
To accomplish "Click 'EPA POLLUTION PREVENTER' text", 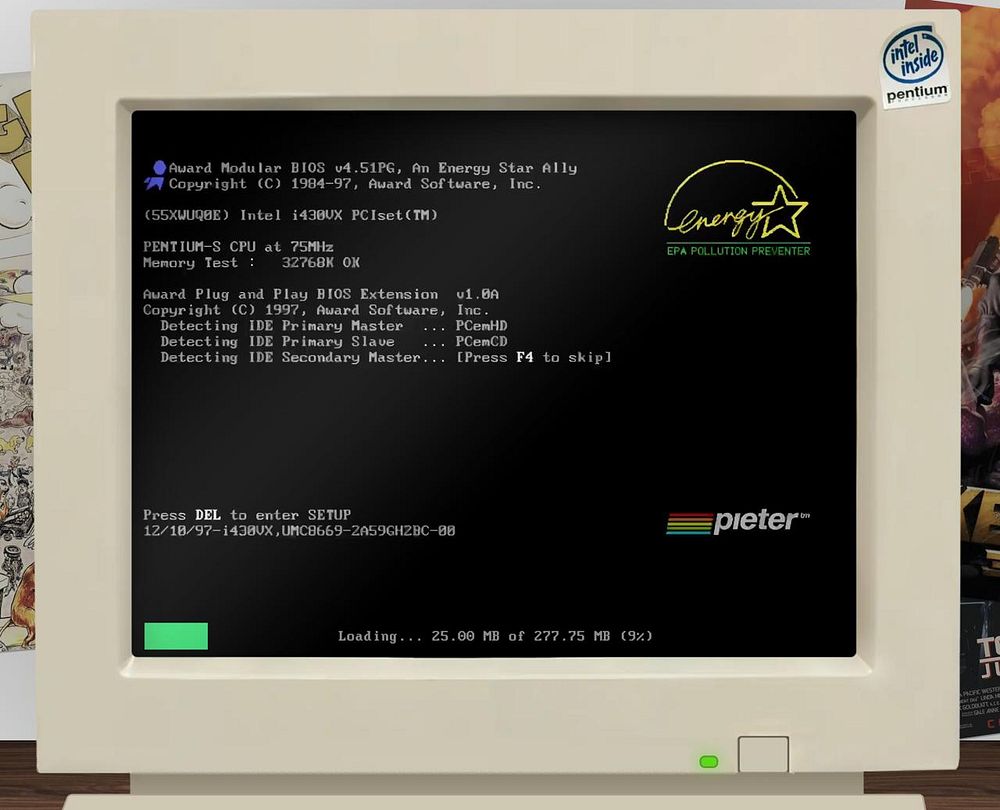I will [739, 251].
